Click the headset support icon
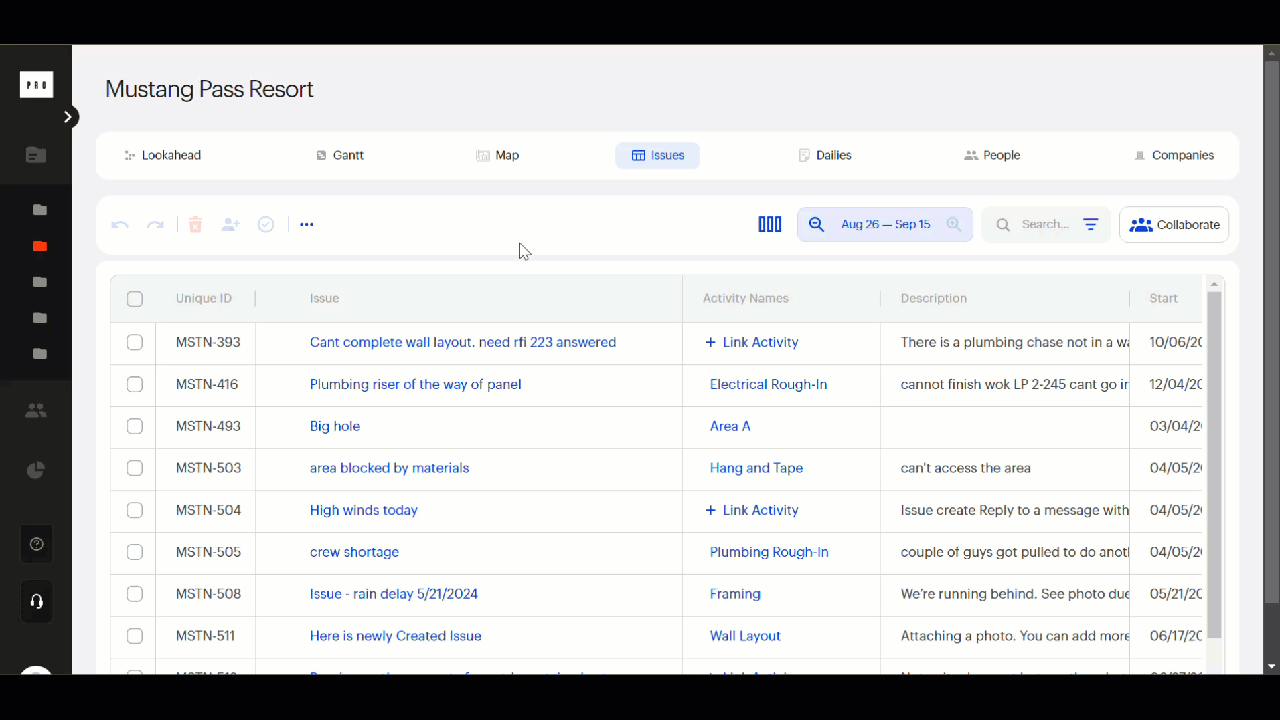Image resolution: width=1280 pixels, height=720 pixels. 37,602
